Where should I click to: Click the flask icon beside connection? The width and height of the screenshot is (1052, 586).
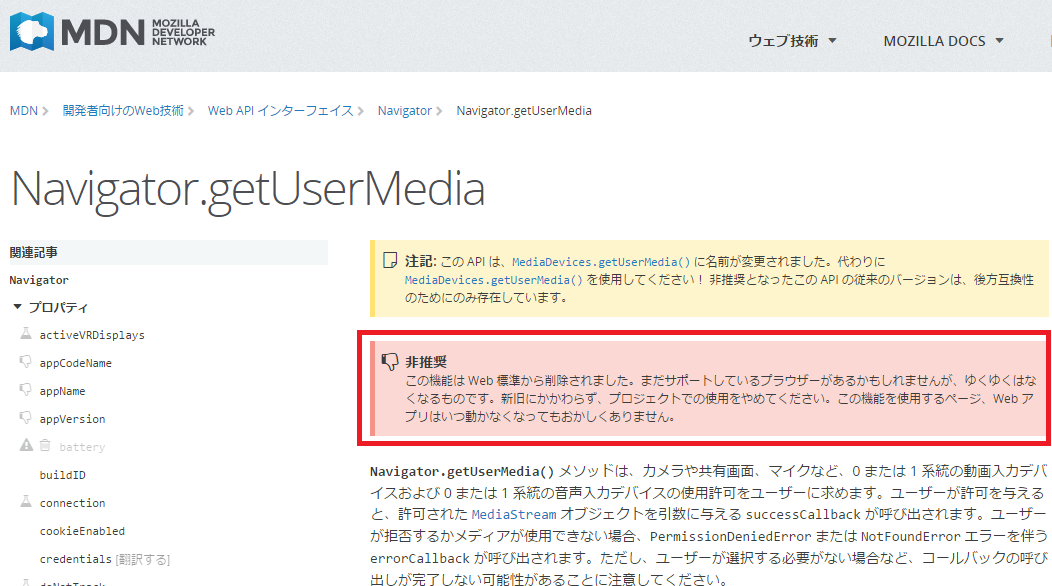(25, 503)
